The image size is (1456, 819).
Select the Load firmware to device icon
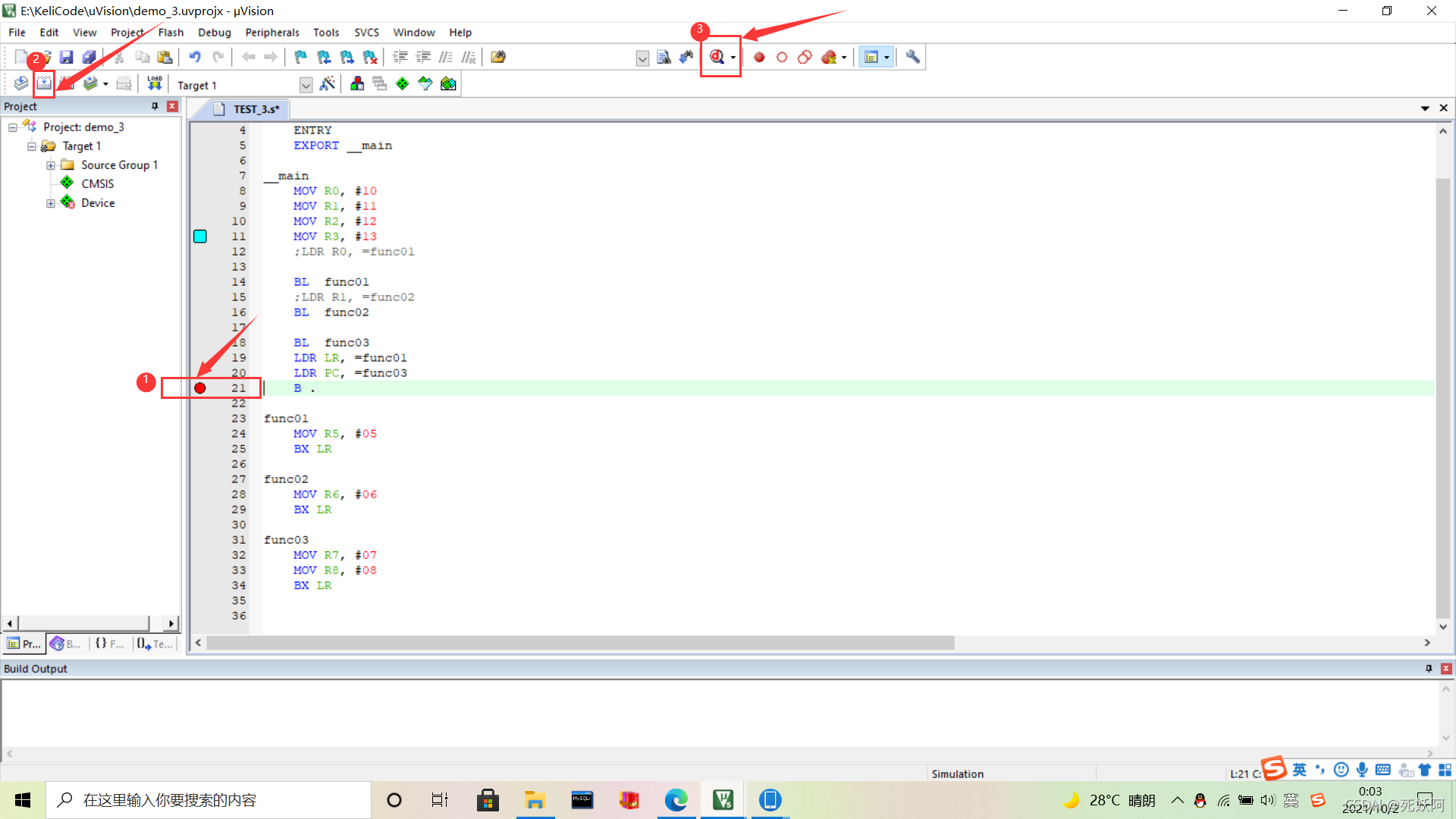pyautogui.click(x=154, y=84)
